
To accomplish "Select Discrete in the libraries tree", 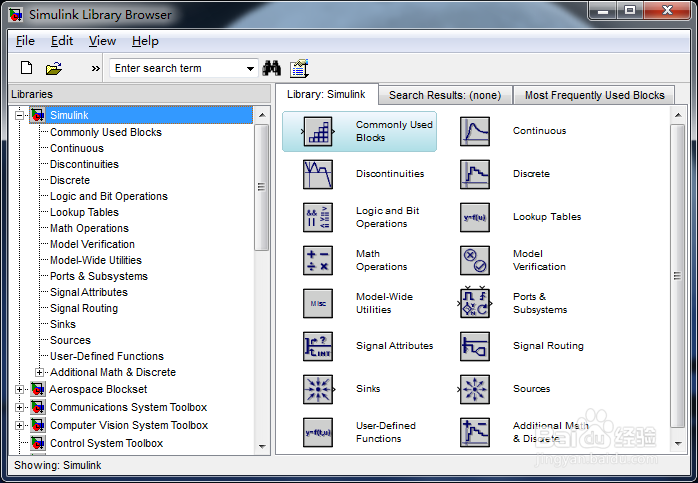I will [x=70, y=180].
